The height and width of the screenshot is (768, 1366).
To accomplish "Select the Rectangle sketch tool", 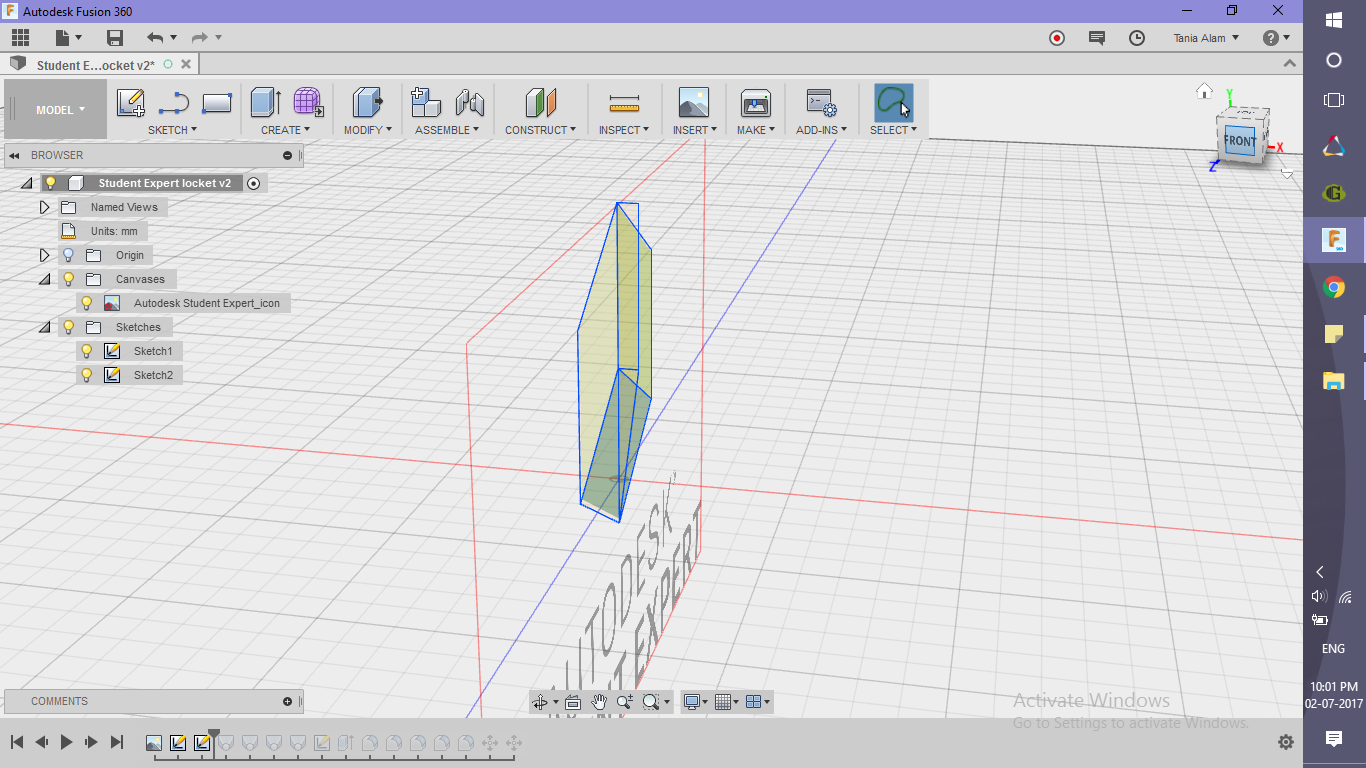I will point(217,102).
